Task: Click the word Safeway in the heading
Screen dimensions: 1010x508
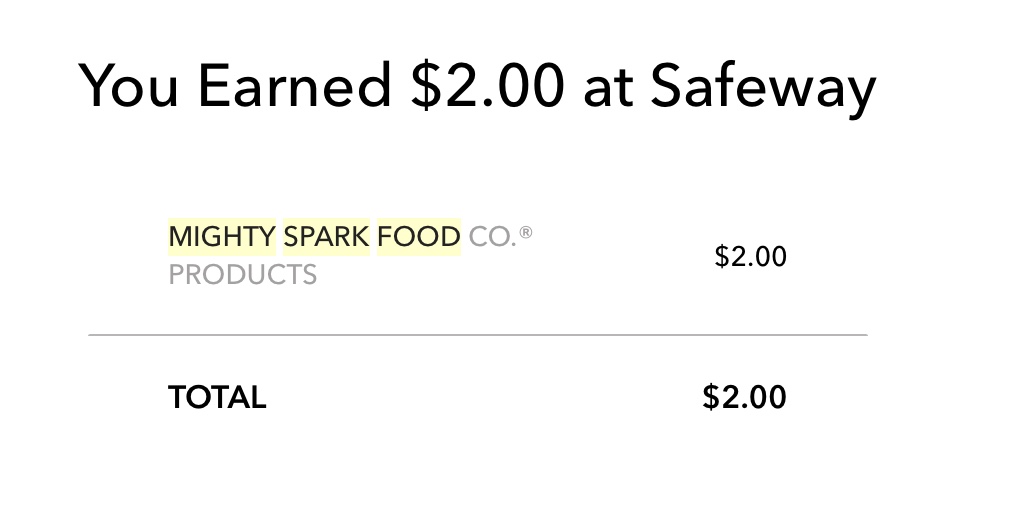Action: [763, 87]
